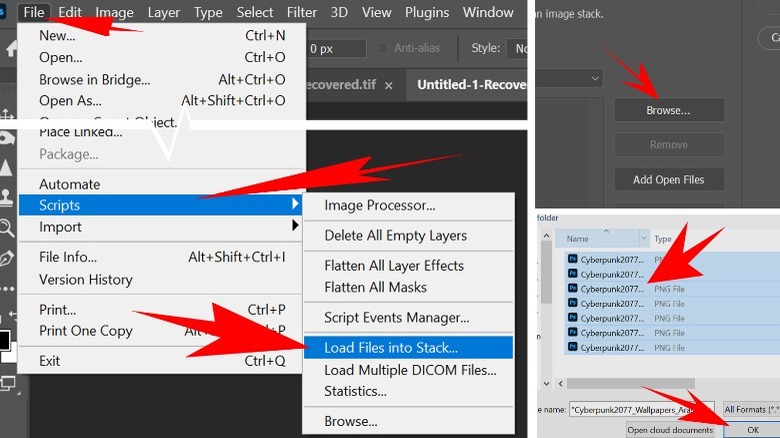Click the black foreground color swatch
Screen dimensions: 780x438
pyautogui.click(x=4, y=340)
